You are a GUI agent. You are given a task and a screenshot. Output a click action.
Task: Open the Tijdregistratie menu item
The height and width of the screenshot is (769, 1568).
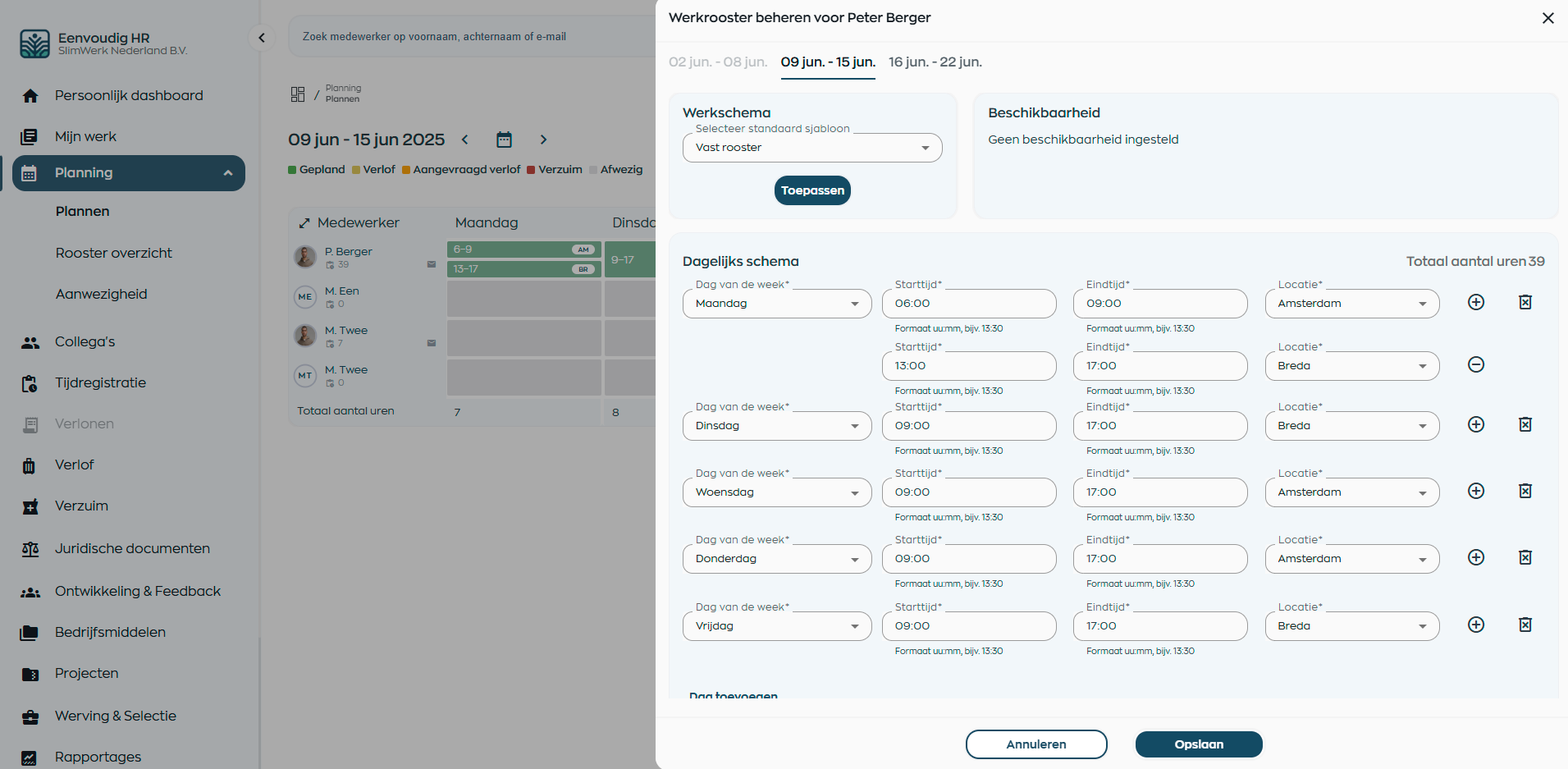click(100, 382)
